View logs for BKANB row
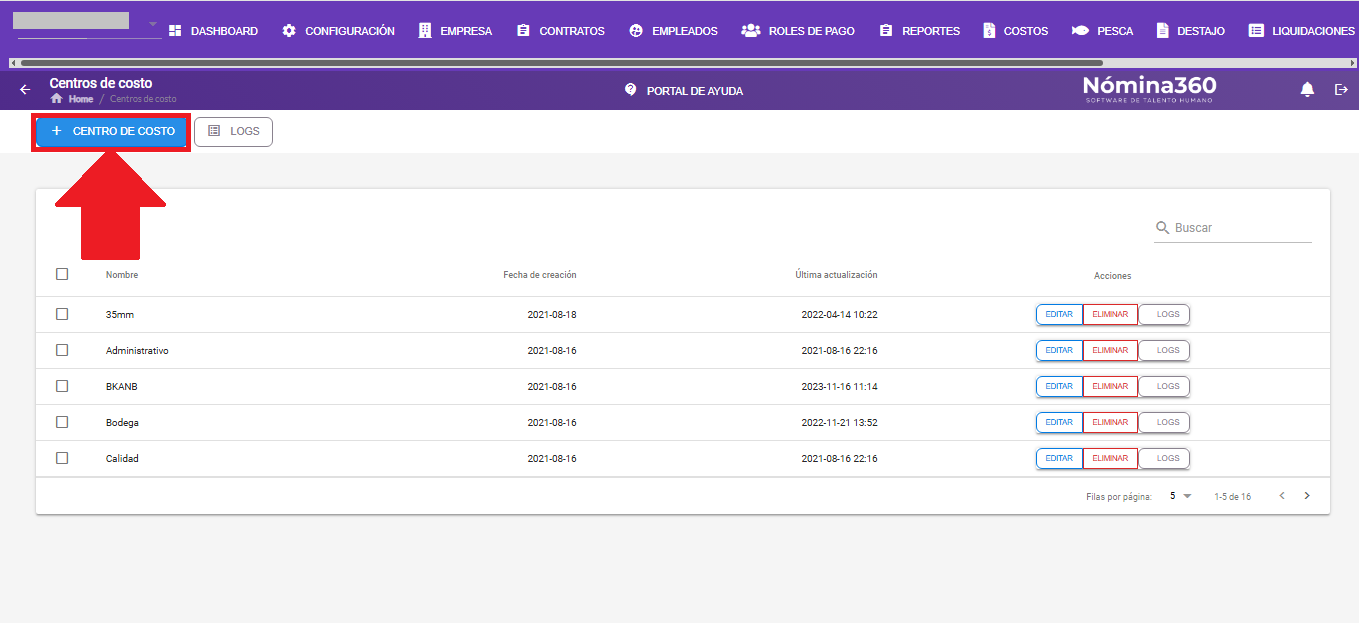 1164,386
